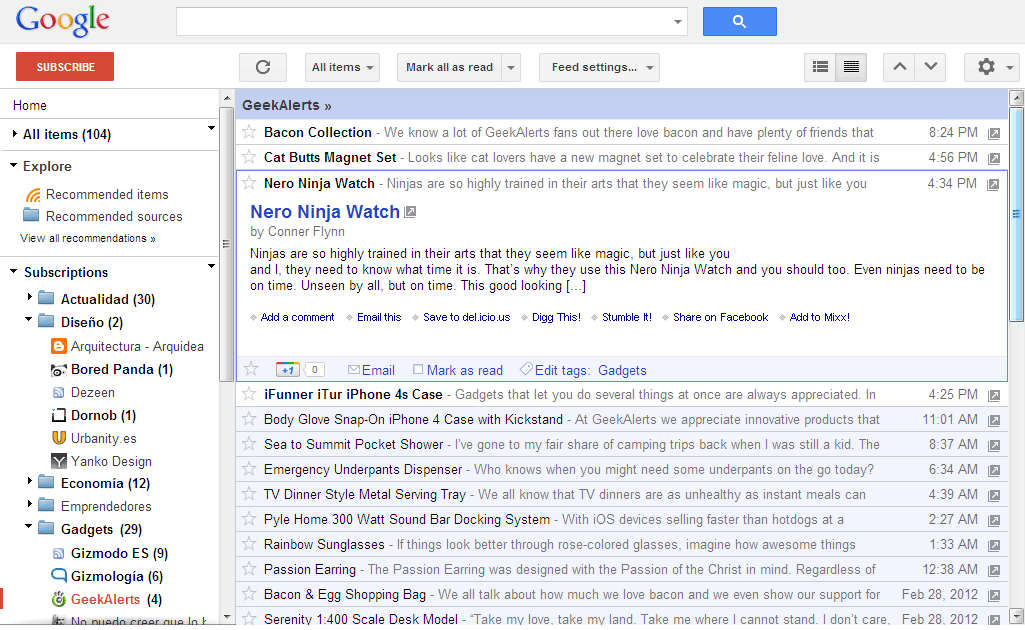
Task: Click the Share on Facebook link
Action: tap(720, 316)
